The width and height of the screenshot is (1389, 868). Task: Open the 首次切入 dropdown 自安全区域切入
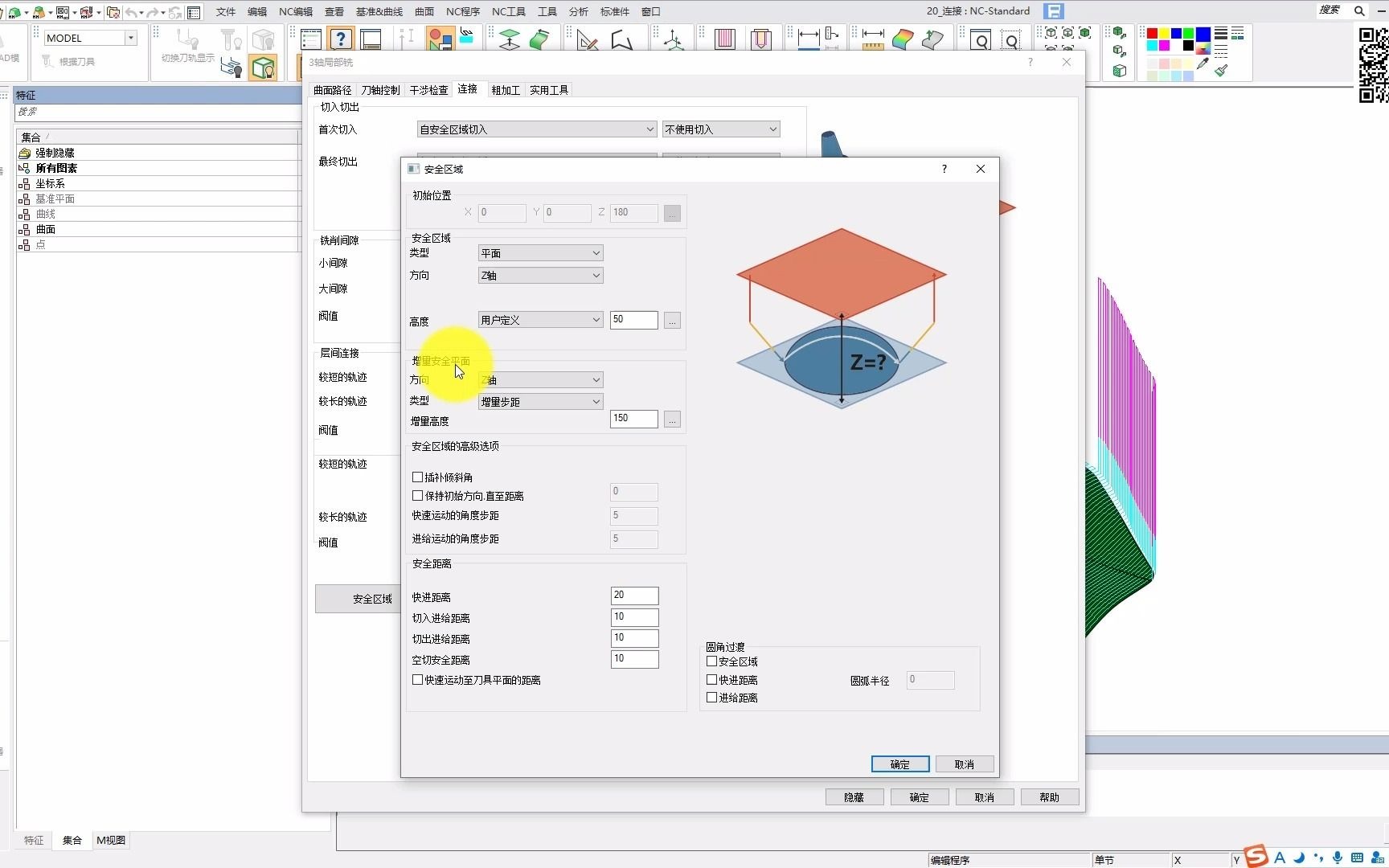536,129
